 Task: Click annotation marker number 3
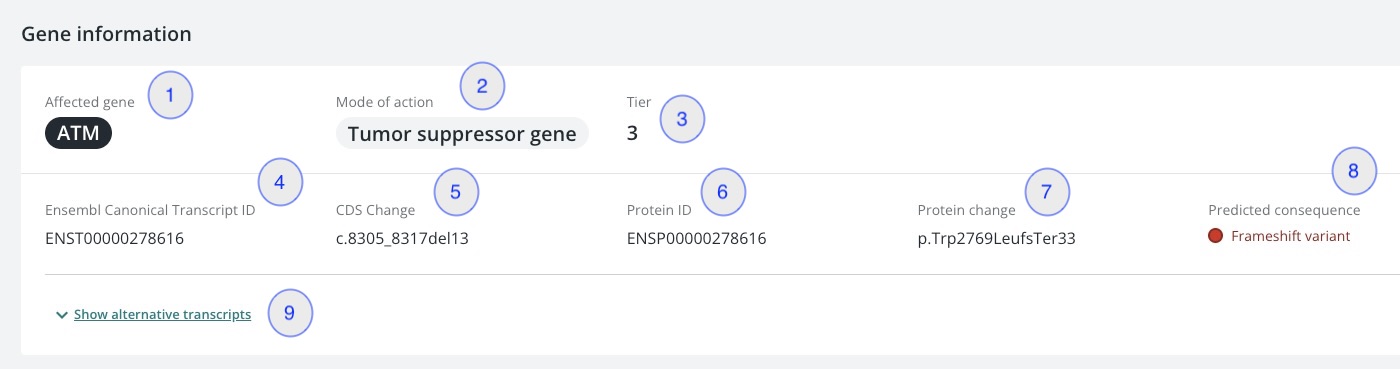[x=682, y=118]
